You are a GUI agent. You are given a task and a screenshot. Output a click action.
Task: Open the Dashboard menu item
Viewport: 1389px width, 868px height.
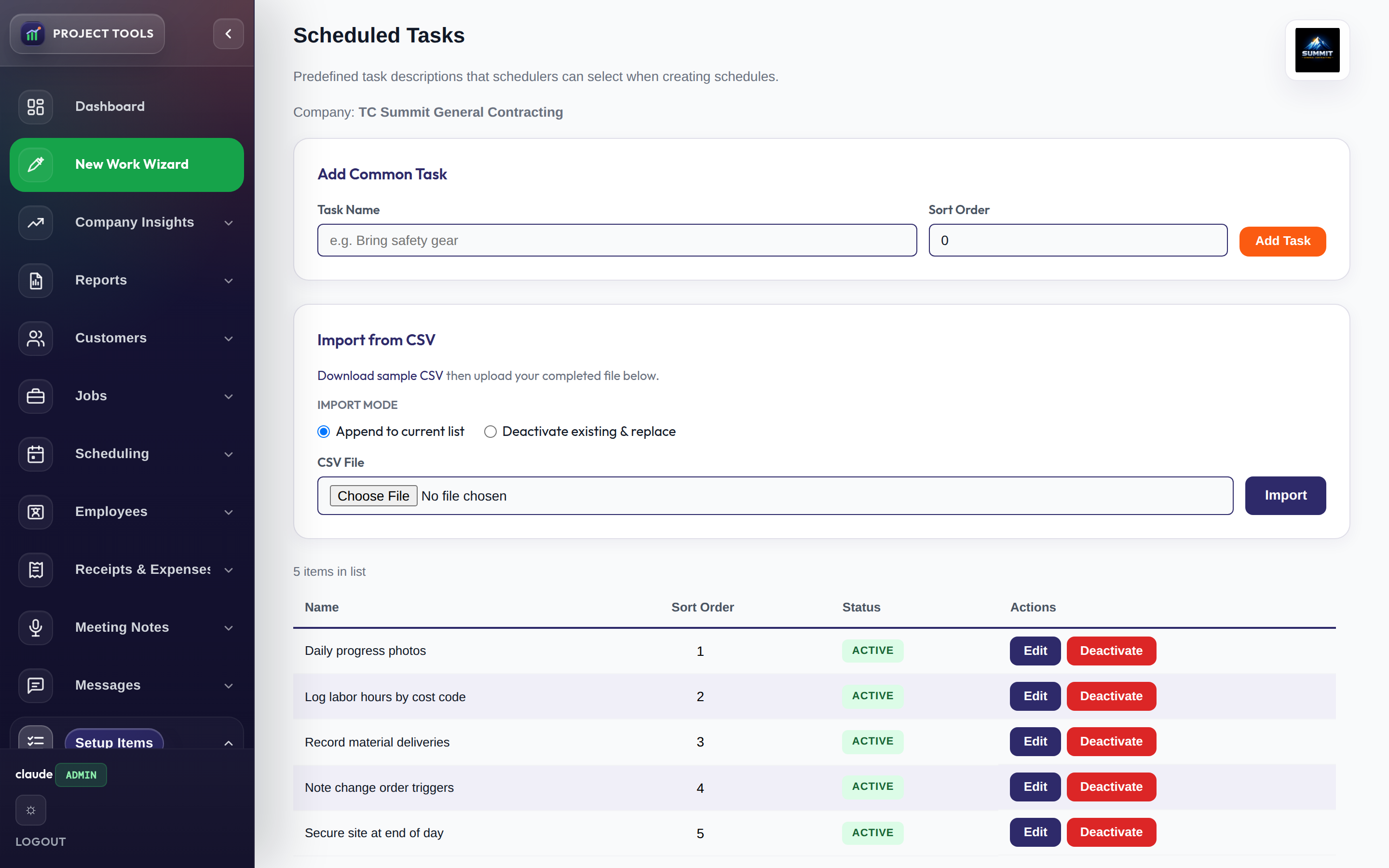pyautogui.click(x=127, y=107)
